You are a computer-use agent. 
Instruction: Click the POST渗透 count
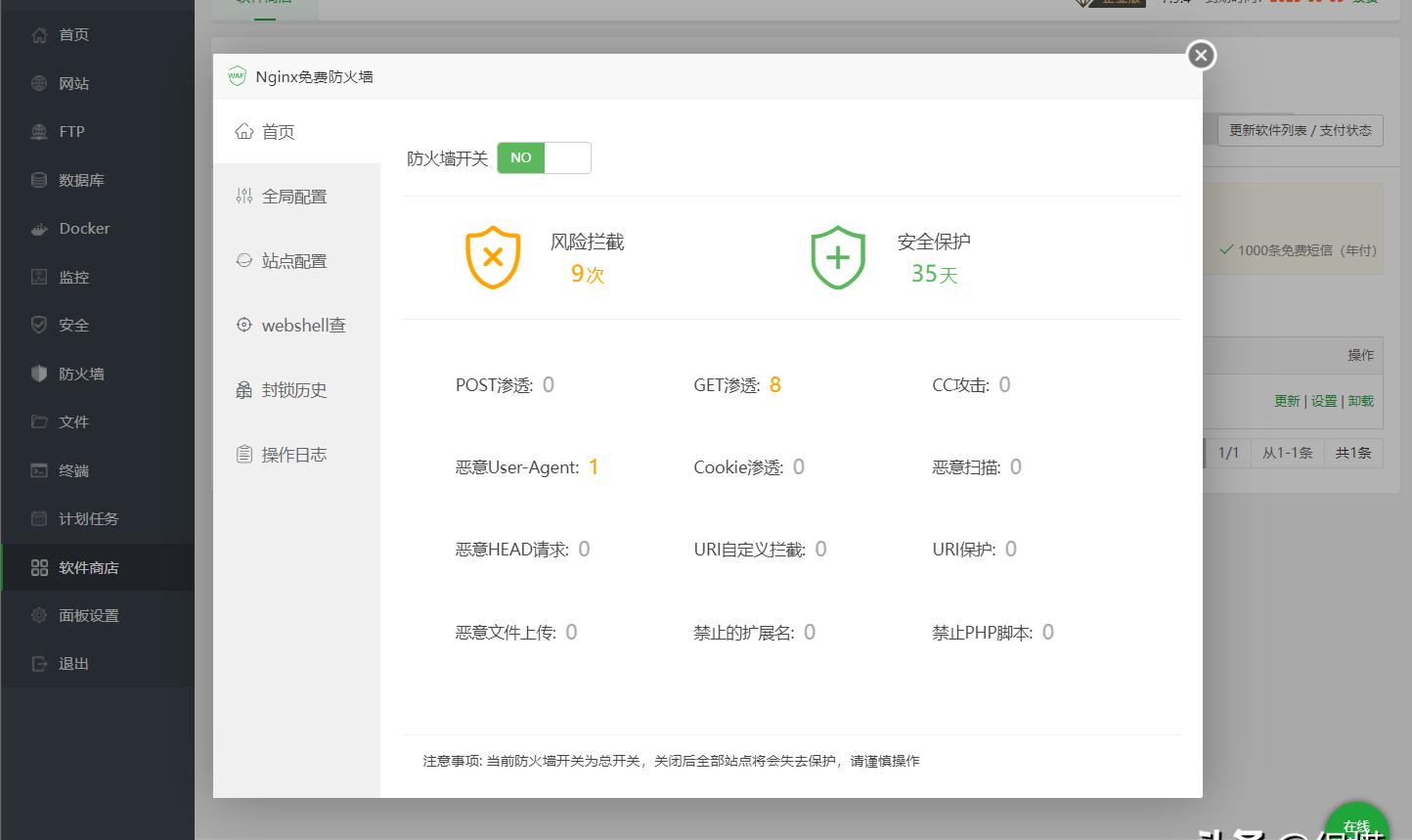point(549,384)
